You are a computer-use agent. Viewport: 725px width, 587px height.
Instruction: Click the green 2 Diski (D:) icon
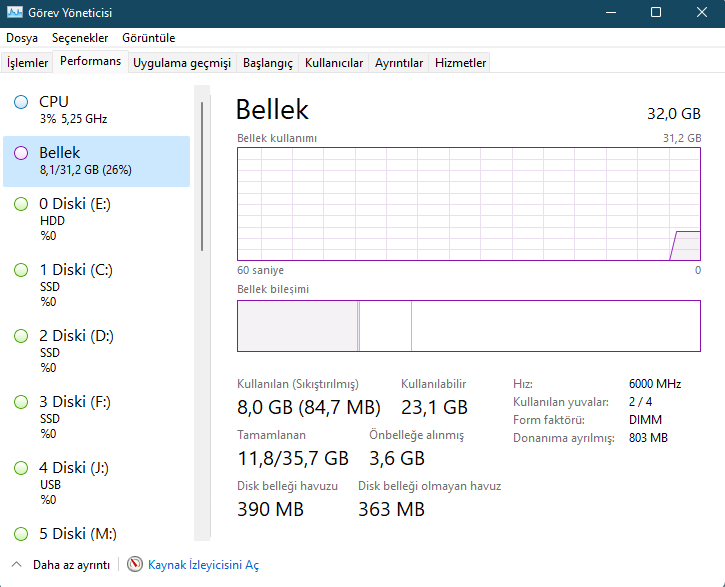21,336
